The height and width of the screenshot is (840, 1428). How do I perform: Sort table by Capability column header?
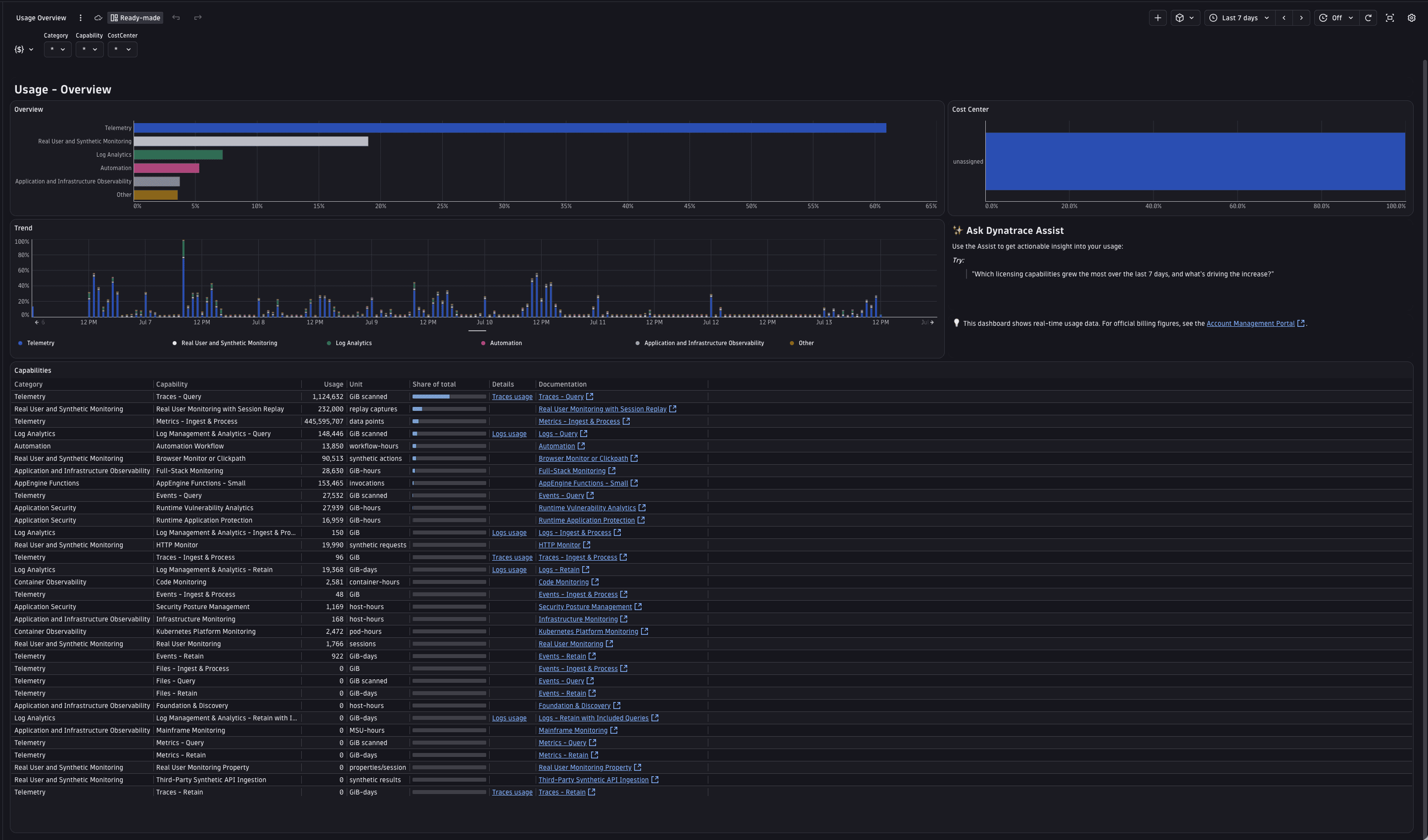tap(172, 384)
